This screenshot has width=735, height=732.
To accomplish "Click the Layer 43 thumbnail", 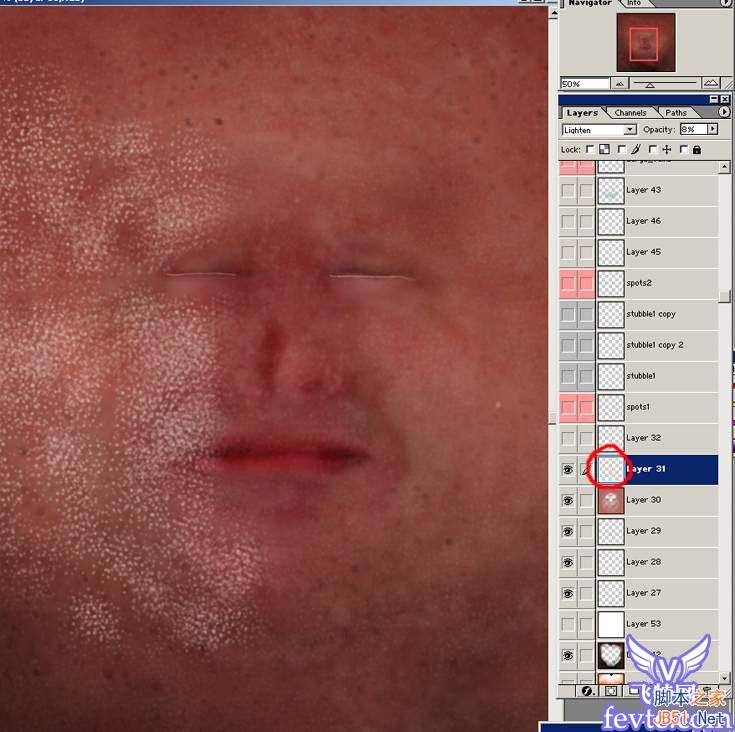I will (611, 190).
